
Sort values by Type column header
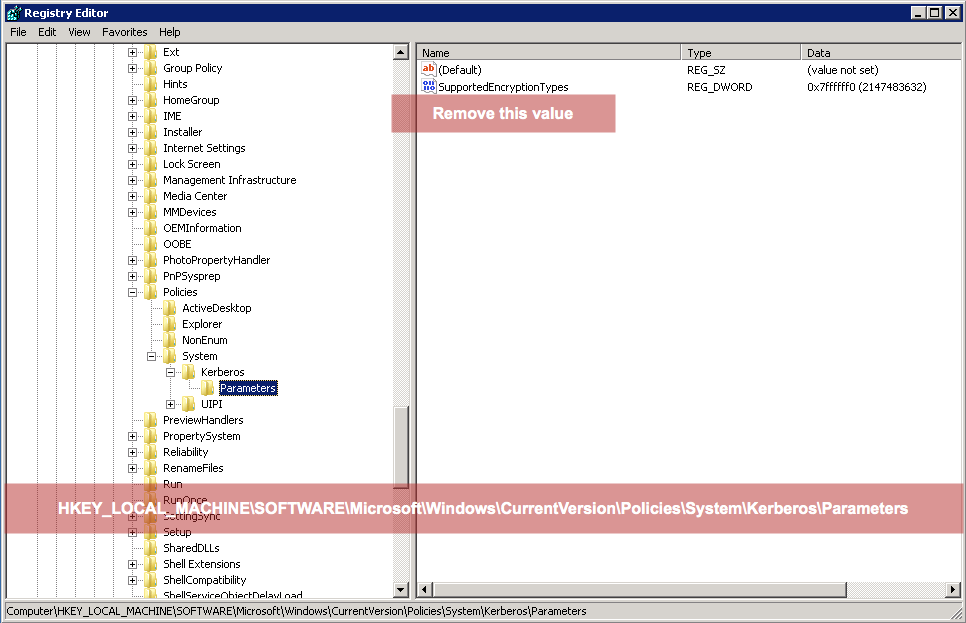[741, 52]
